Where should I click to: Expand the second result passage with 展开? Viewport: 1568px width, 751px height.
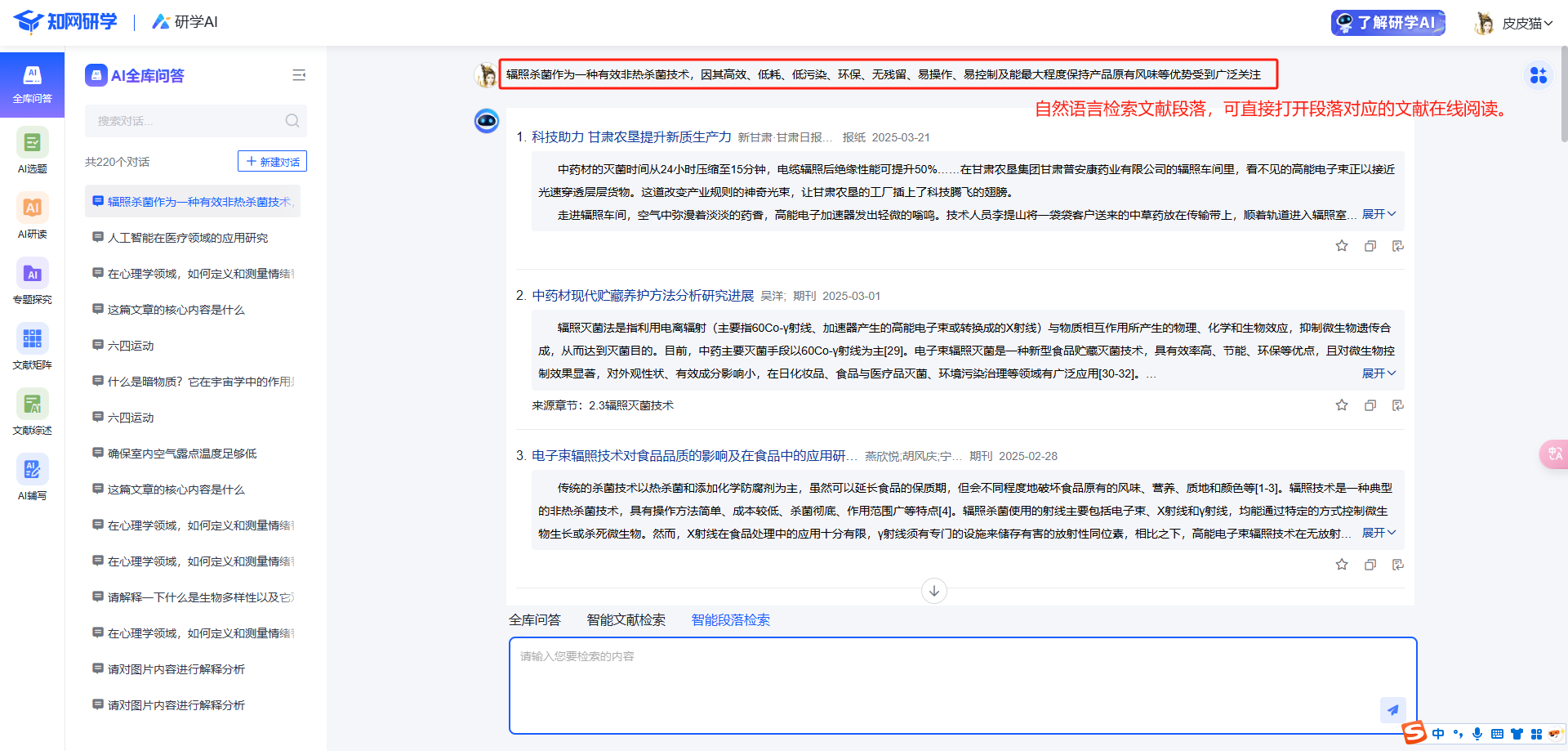[x=1379, y=373]
